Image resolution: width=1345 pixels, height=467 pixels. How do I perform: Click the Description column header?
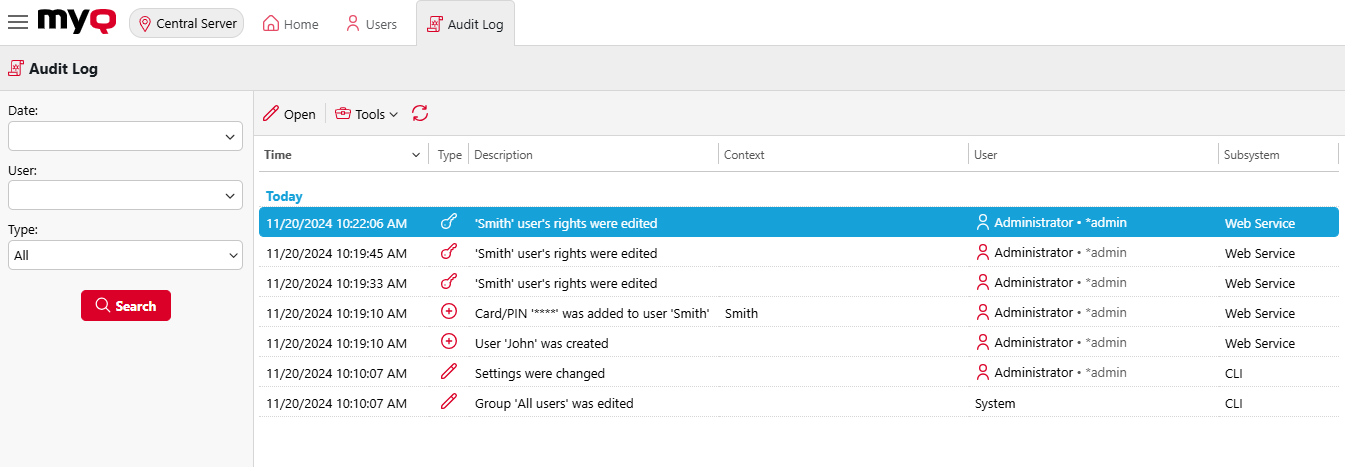pyautogui.click(x=503, y=155)
